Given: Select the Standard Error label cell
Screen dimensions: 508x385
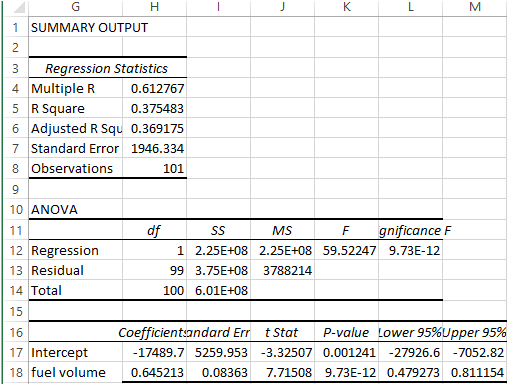Looking at the screenshot, I should click(76, 148).
